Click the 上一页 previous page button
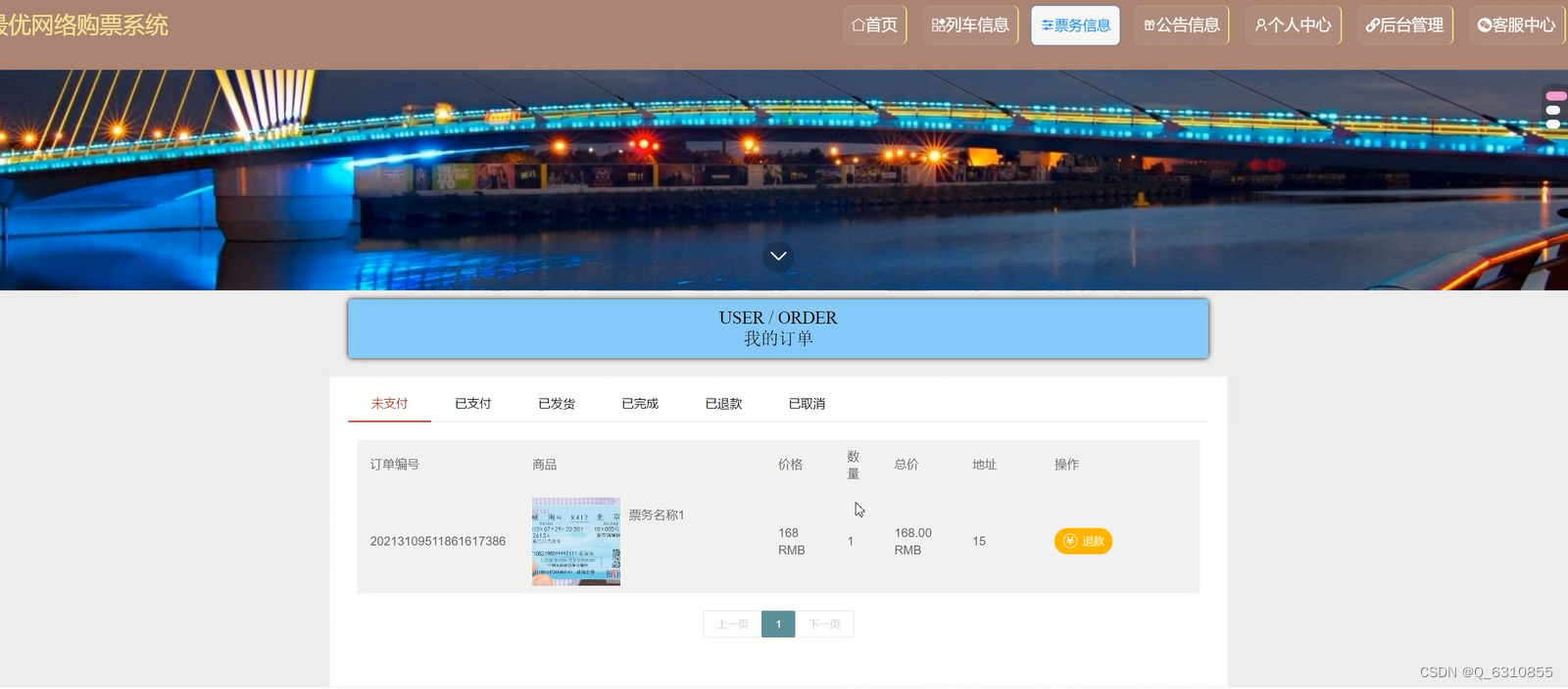Viewport: 1568px width, 689px height. [732, 624]
